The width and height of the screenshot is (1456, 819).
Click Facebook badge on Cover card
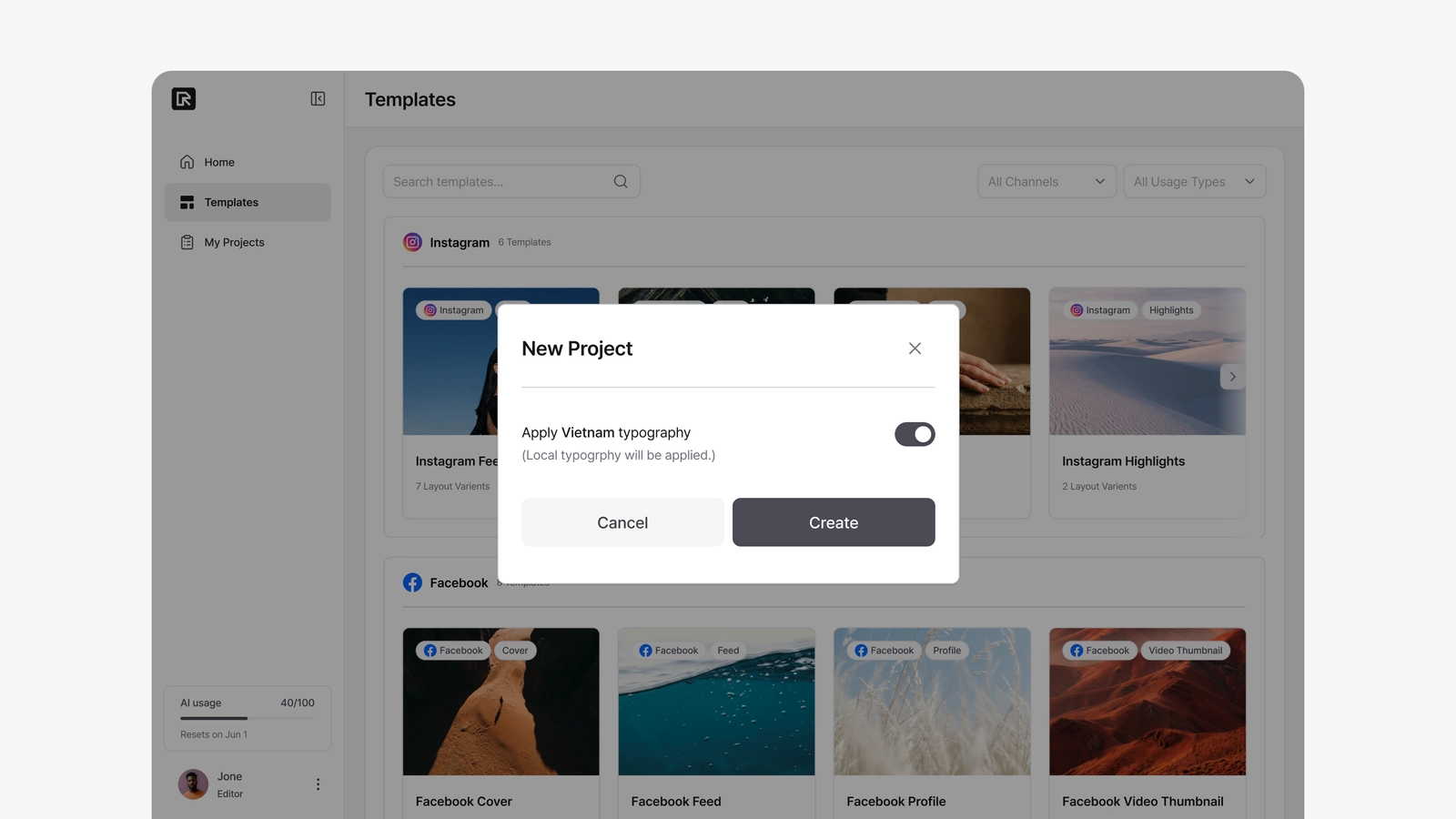453,651
